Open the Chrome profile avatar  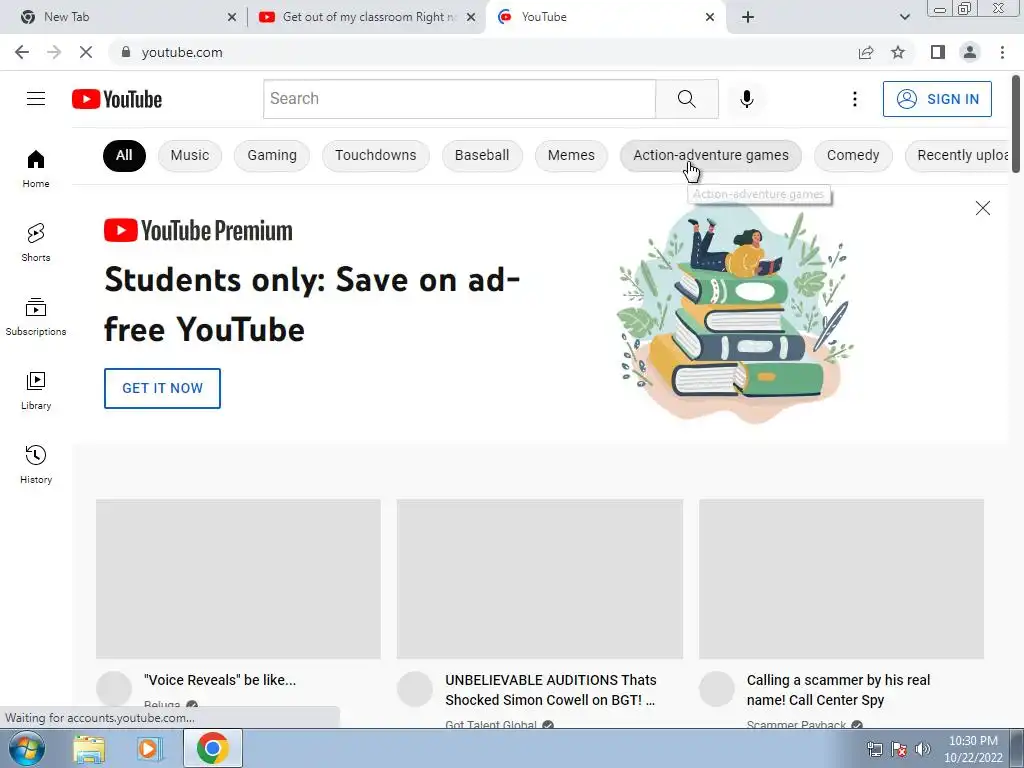click(x=970, y=52)
